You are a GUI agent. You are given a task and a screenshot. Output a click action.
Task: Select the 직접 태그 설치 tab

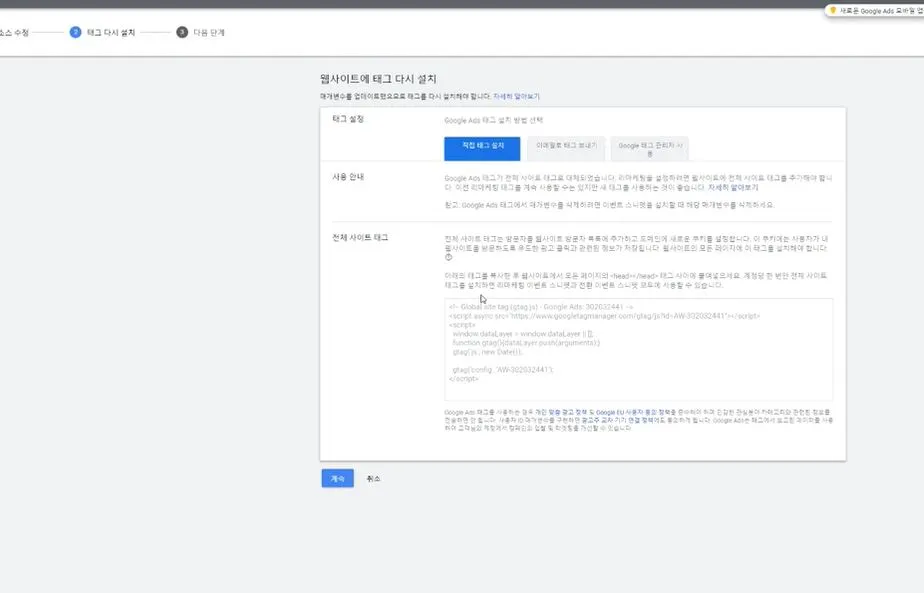[483, 147]
